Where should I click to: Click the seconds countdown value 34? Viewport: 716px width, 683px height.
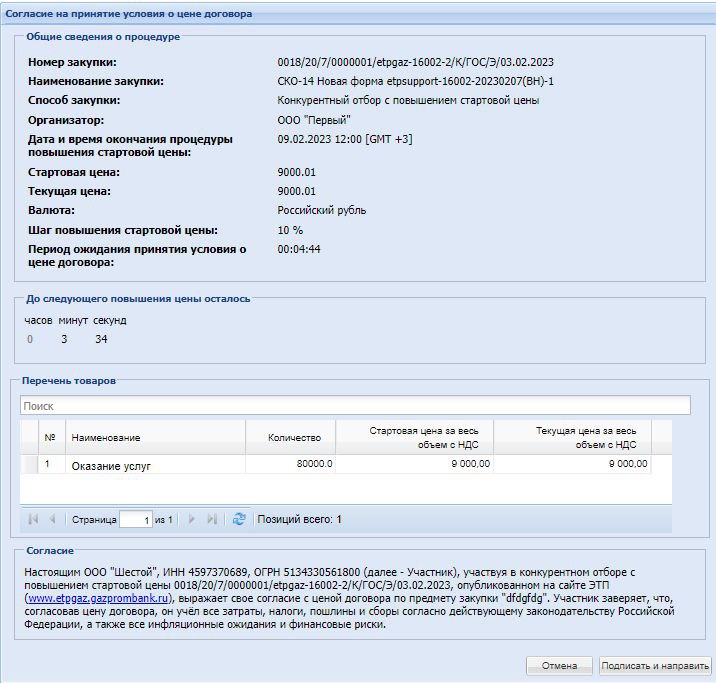coord(101,339)
